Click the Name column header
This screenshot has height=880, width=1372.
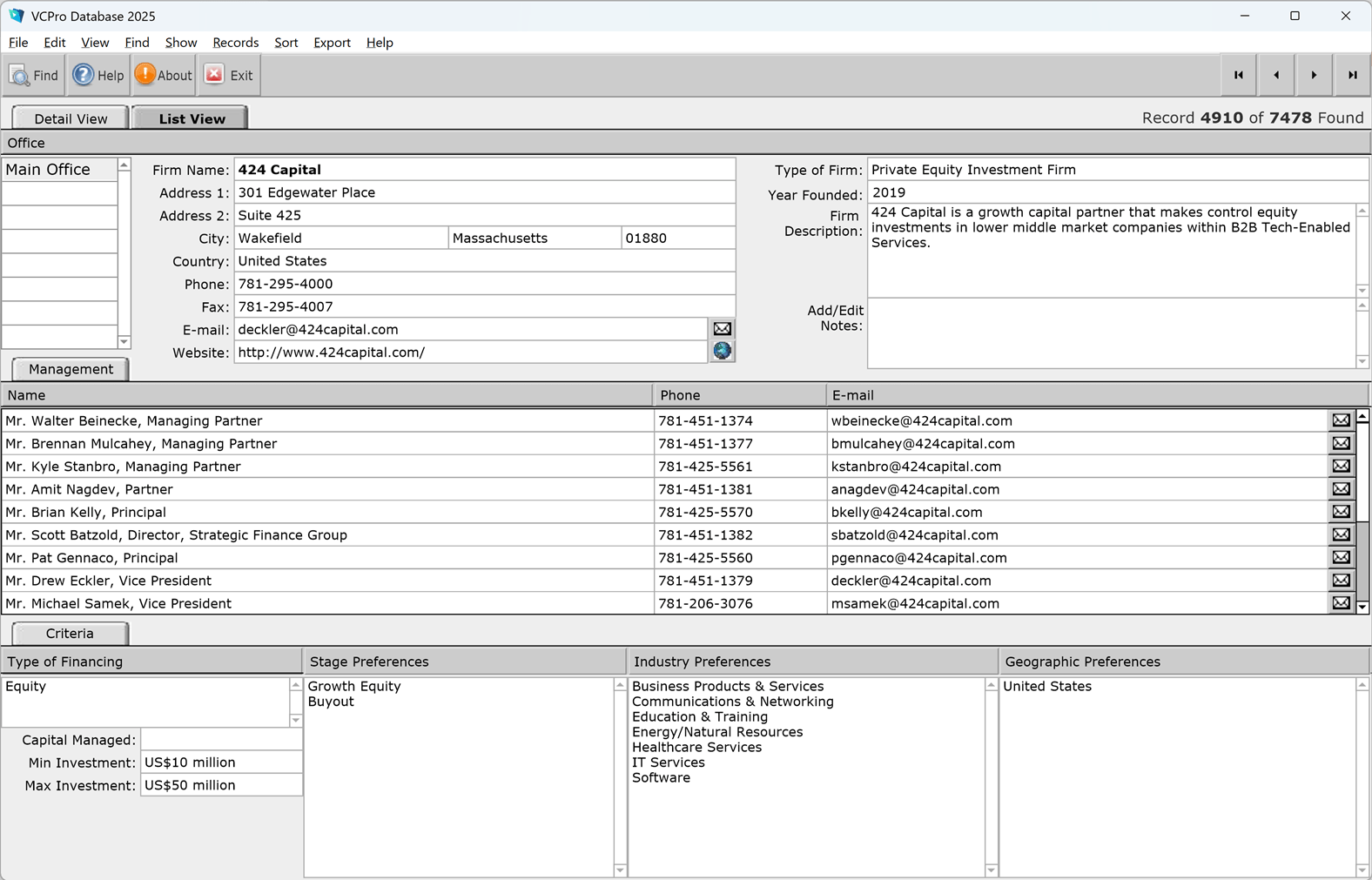326,395
